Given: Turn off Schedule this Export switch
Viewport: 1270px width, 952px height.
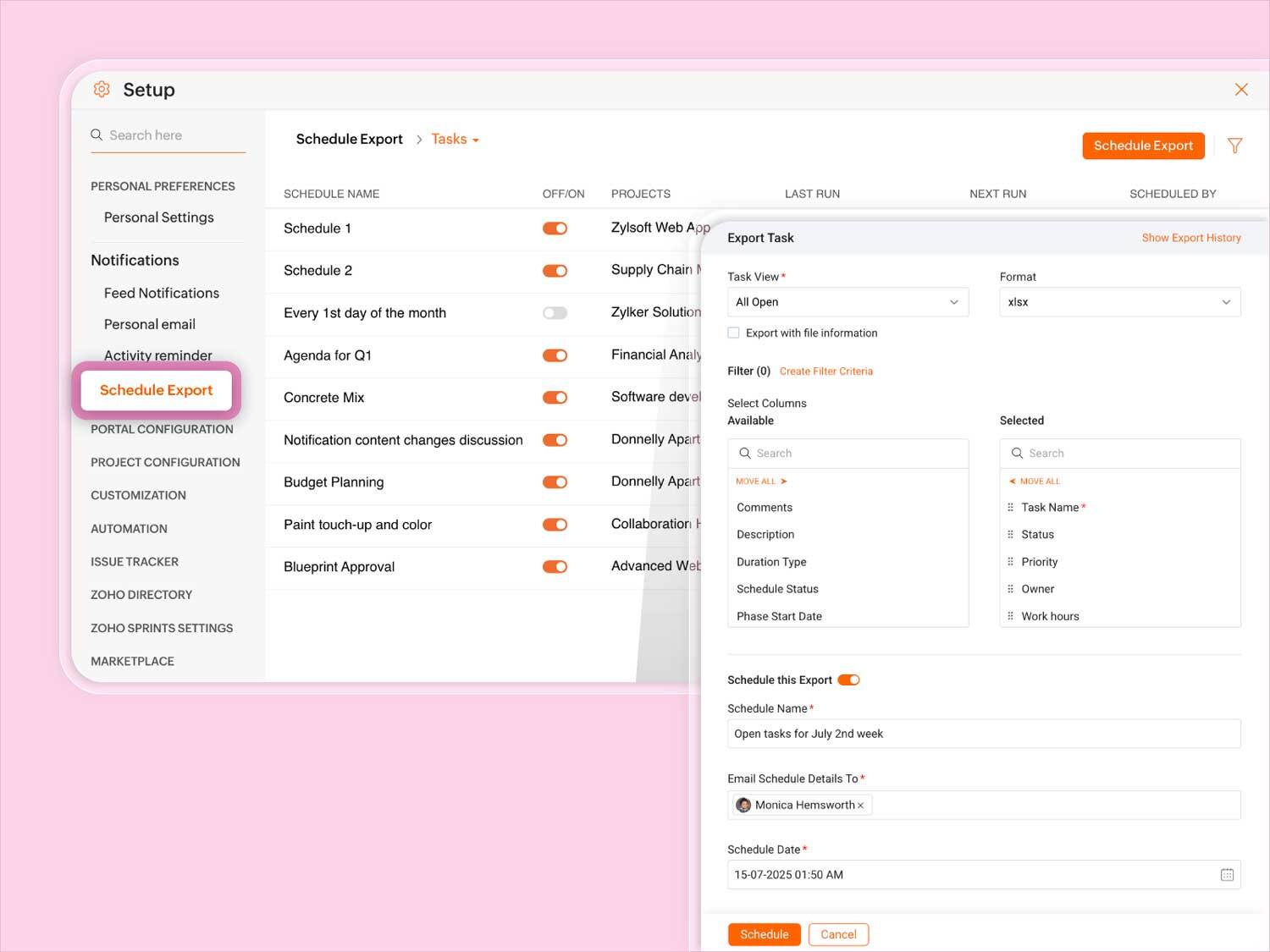Looking at the screenshot, I should pos(848,680).
